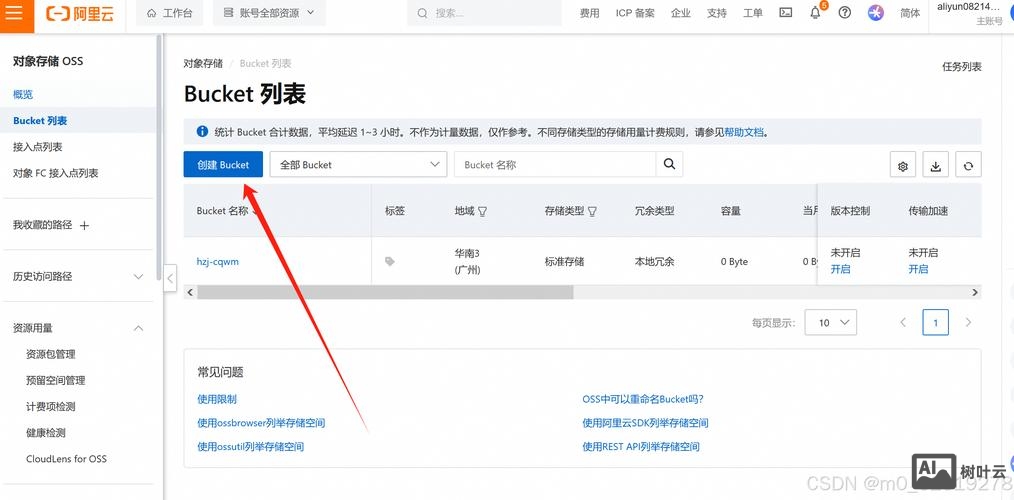Image resolution: width=1014 pixels, height=500 pixels.
Task: Open the hamburger main menu
Action: click(14, 13)
